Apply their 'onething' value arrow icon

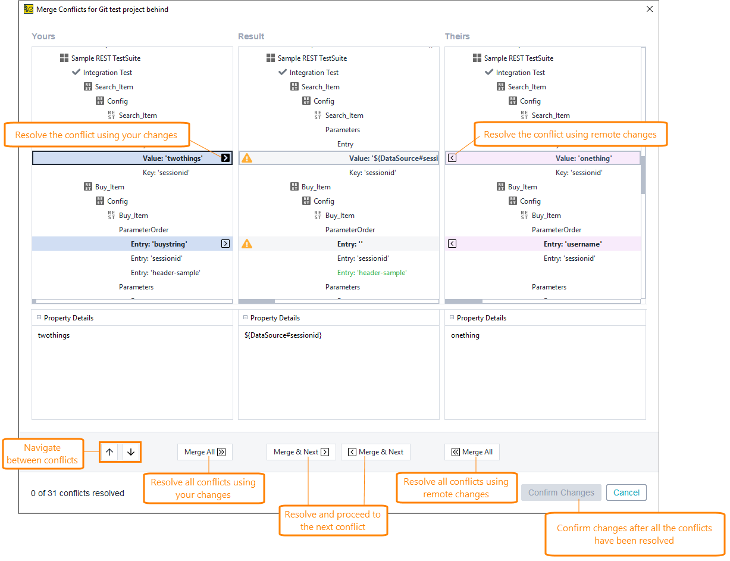(x=452, y=158)
